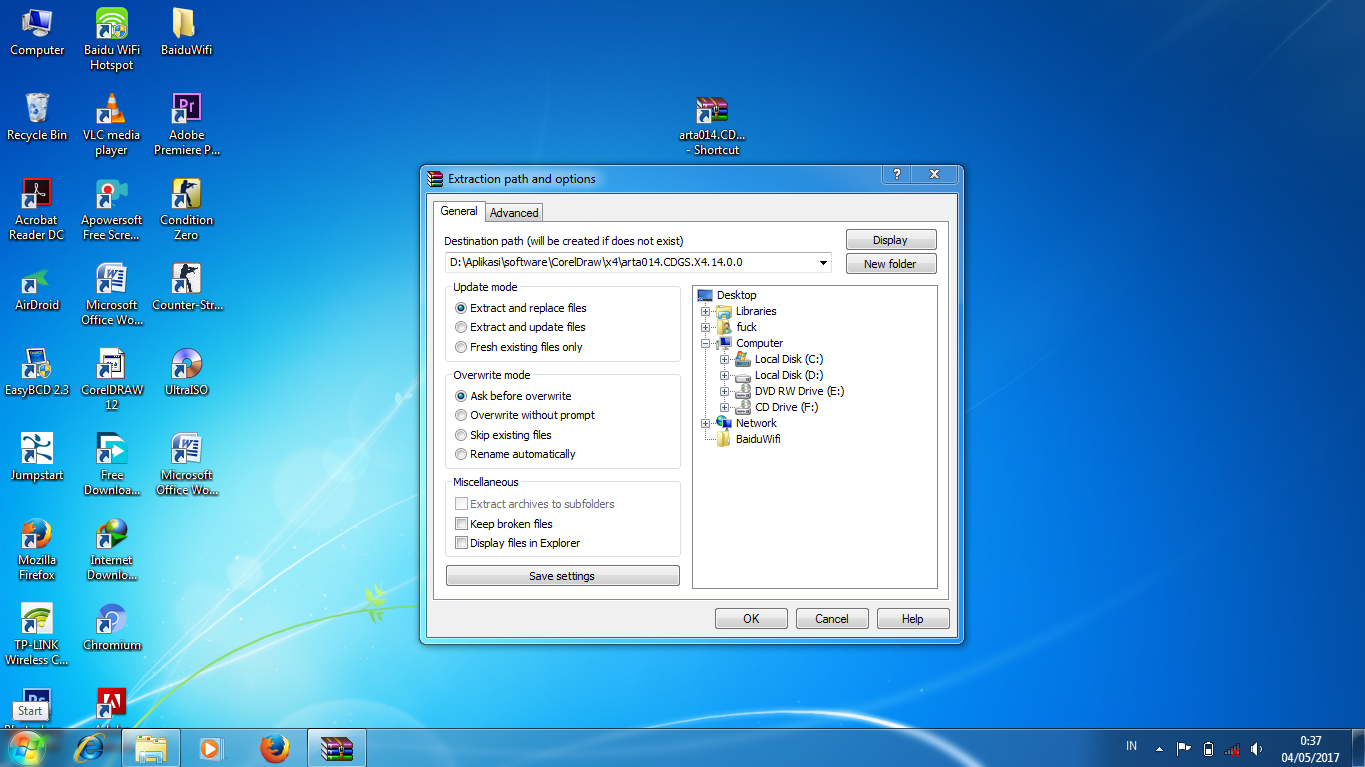Select the Recycle Bin icon
Image resolution: width=1365 pixels, height=767 pixels.
37,117
